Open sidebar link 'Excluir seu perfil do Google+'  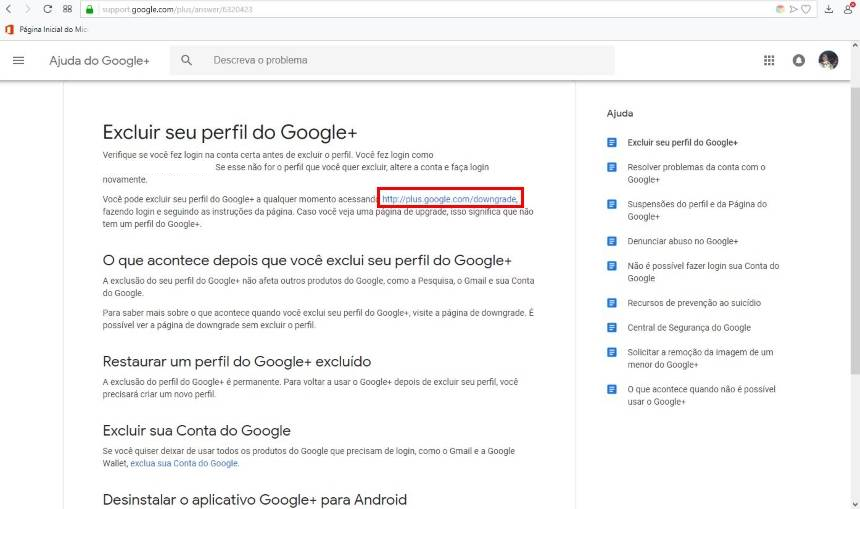coord(682,143)
